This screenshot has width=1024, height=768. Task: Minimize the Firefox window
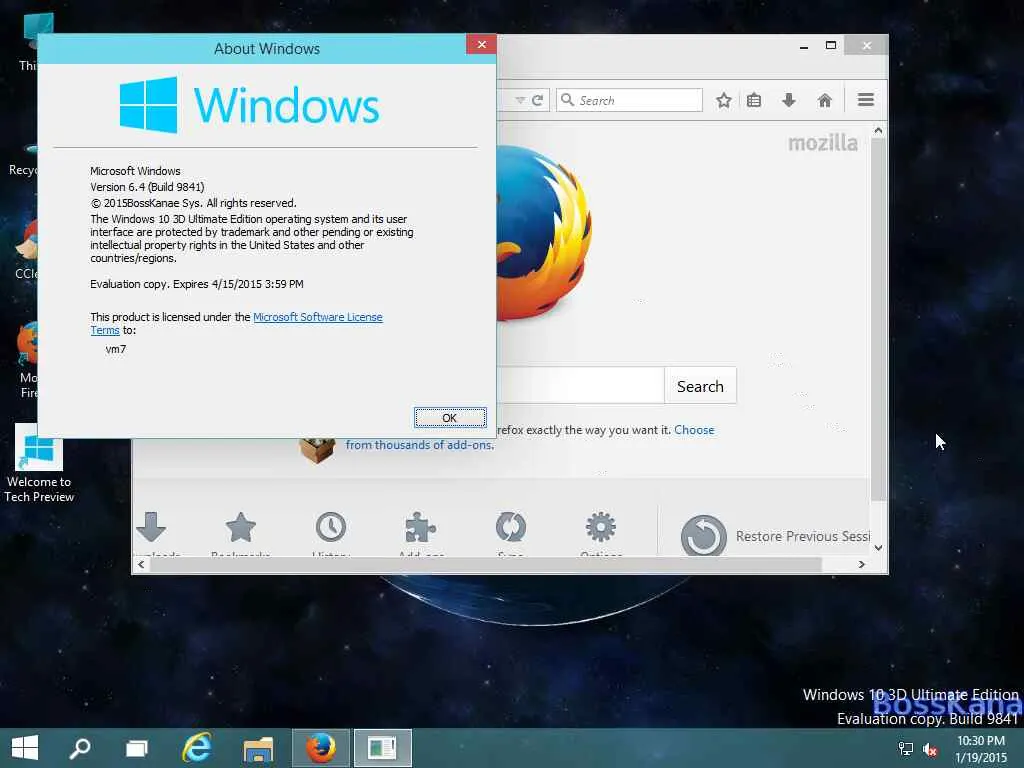(804, 46)
